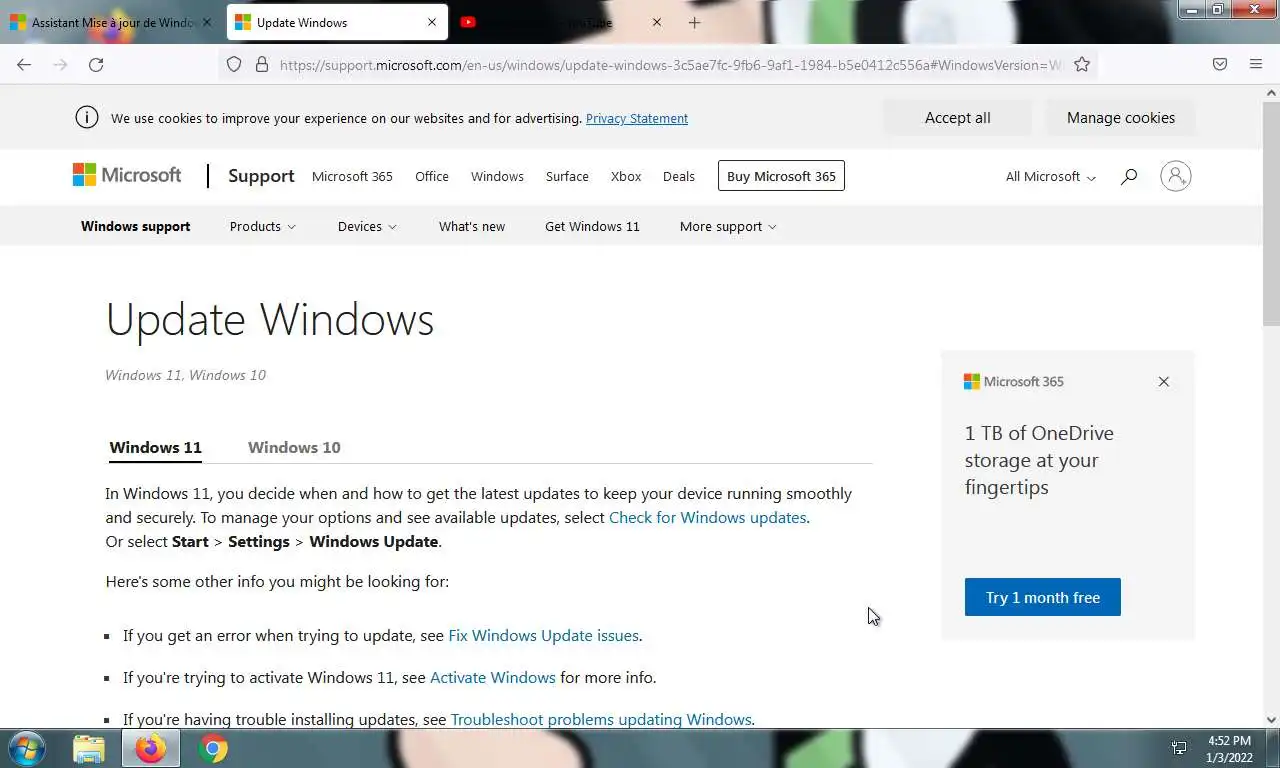Click Windows support in sub navigation

(136, 227)
